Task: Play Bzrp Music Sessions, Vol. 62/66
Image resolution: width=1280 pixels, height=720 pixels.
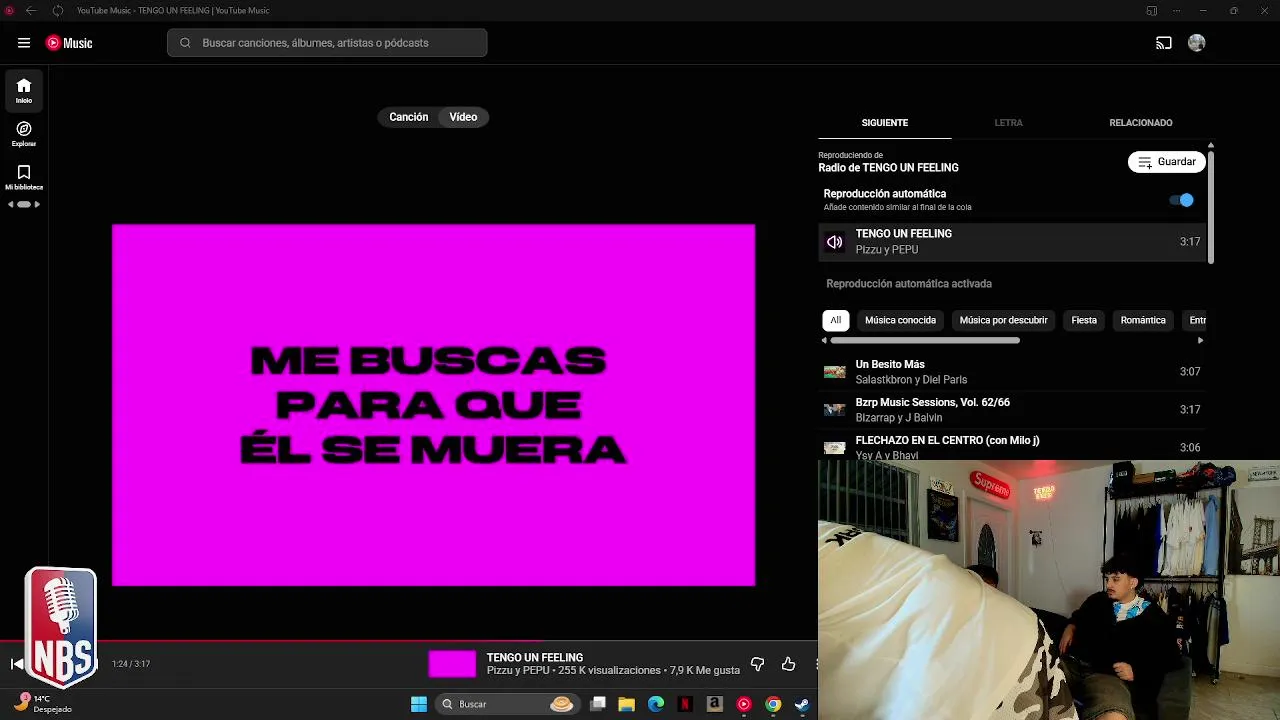Action: point(1012,410)
